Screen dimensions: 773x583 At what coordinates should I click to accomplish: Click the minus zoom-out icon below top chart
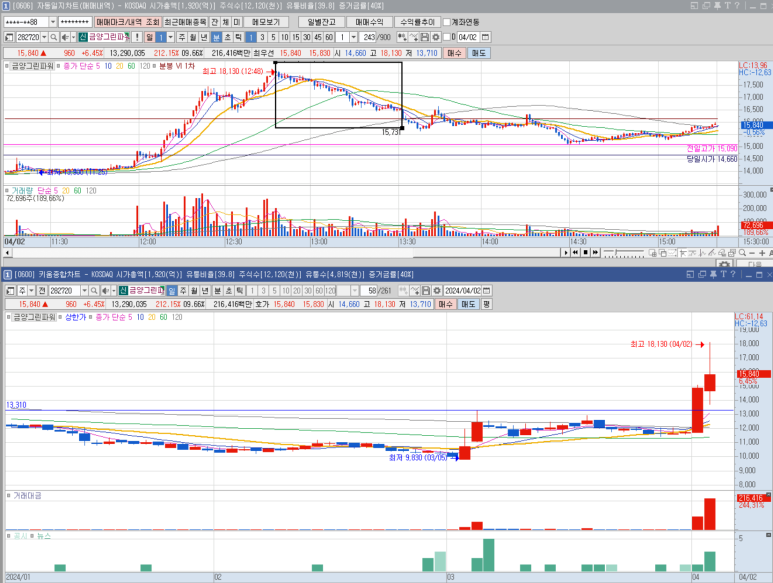752,253
